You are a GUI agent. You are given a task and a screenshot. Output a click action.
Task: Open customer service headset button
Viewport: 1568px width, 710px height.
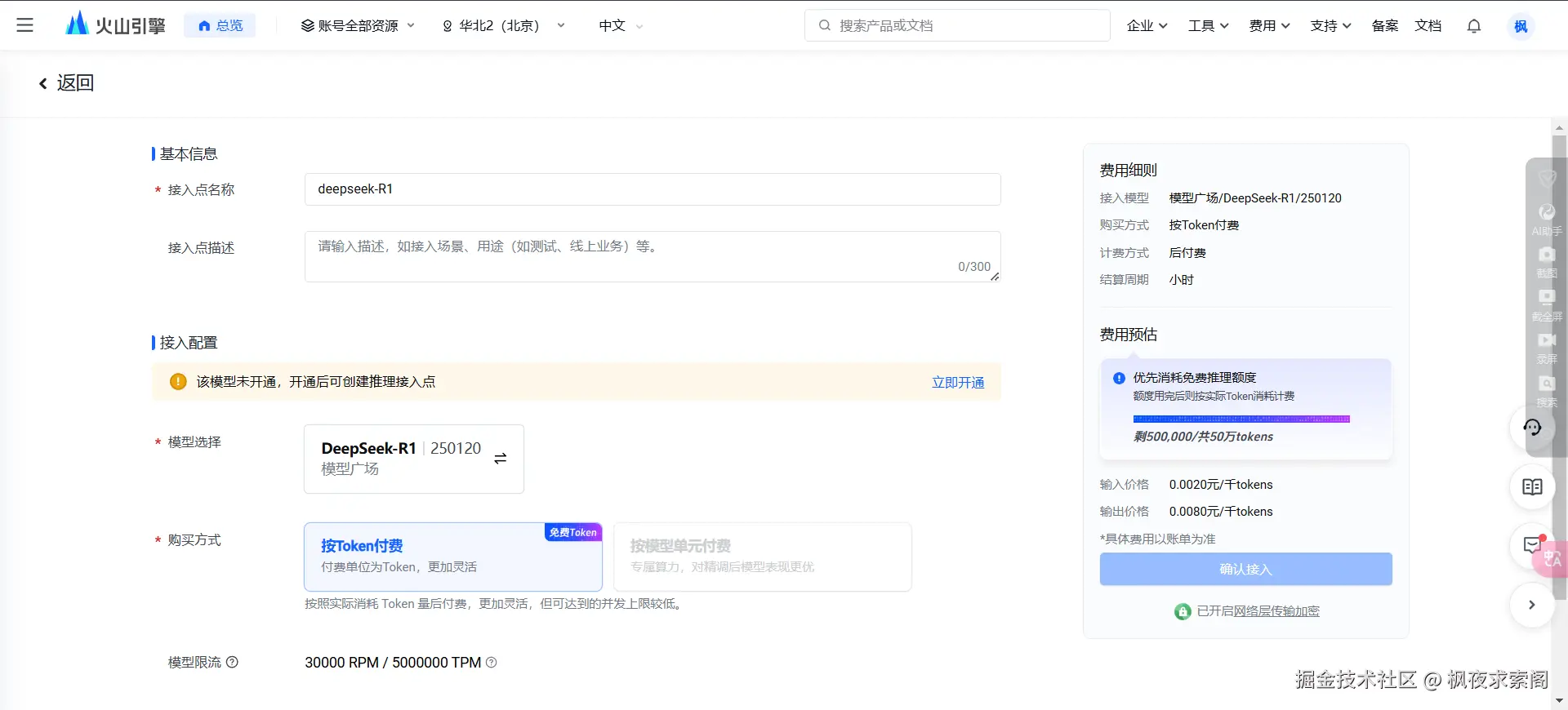(1532, 427)
